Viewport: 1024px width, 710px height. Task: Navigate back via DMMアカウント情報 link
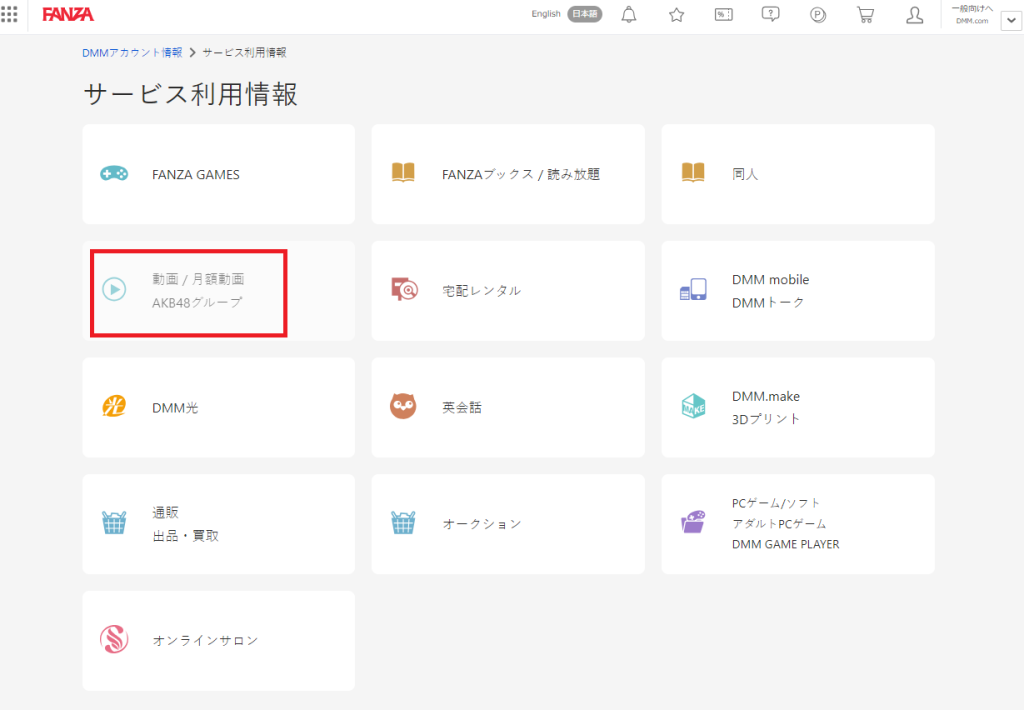(x=132, y=51)
